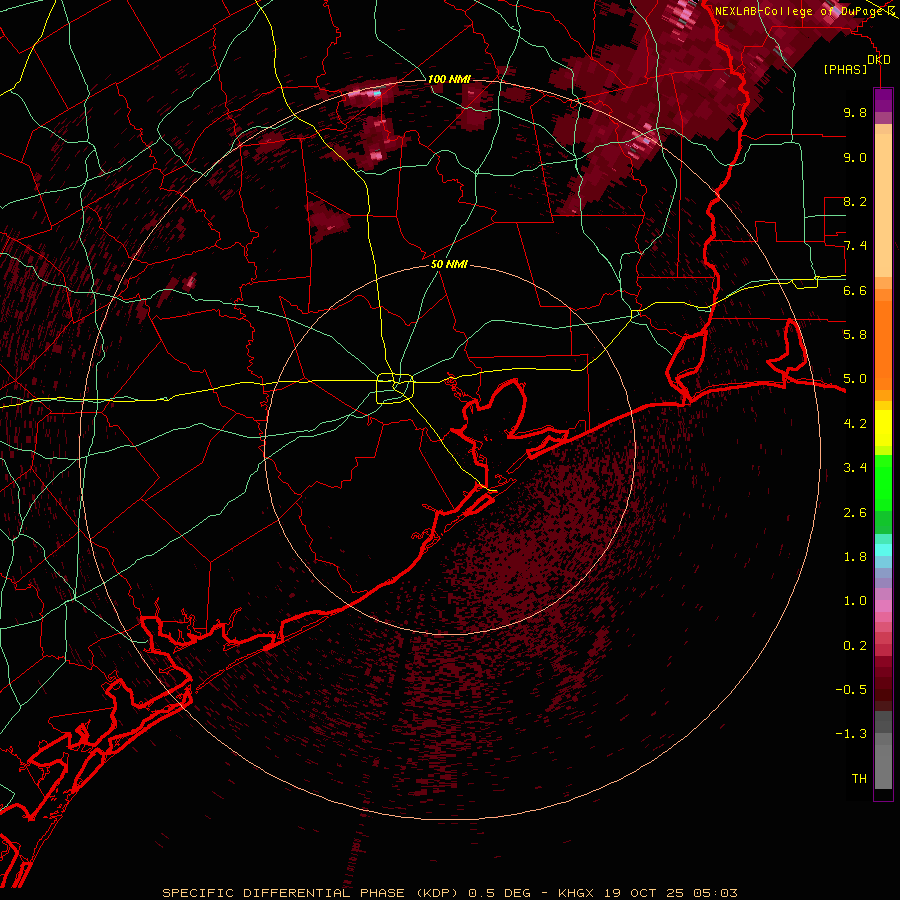Click the 0.2 value on the color scale
This screenshot has width=900, height=900.
855,646
